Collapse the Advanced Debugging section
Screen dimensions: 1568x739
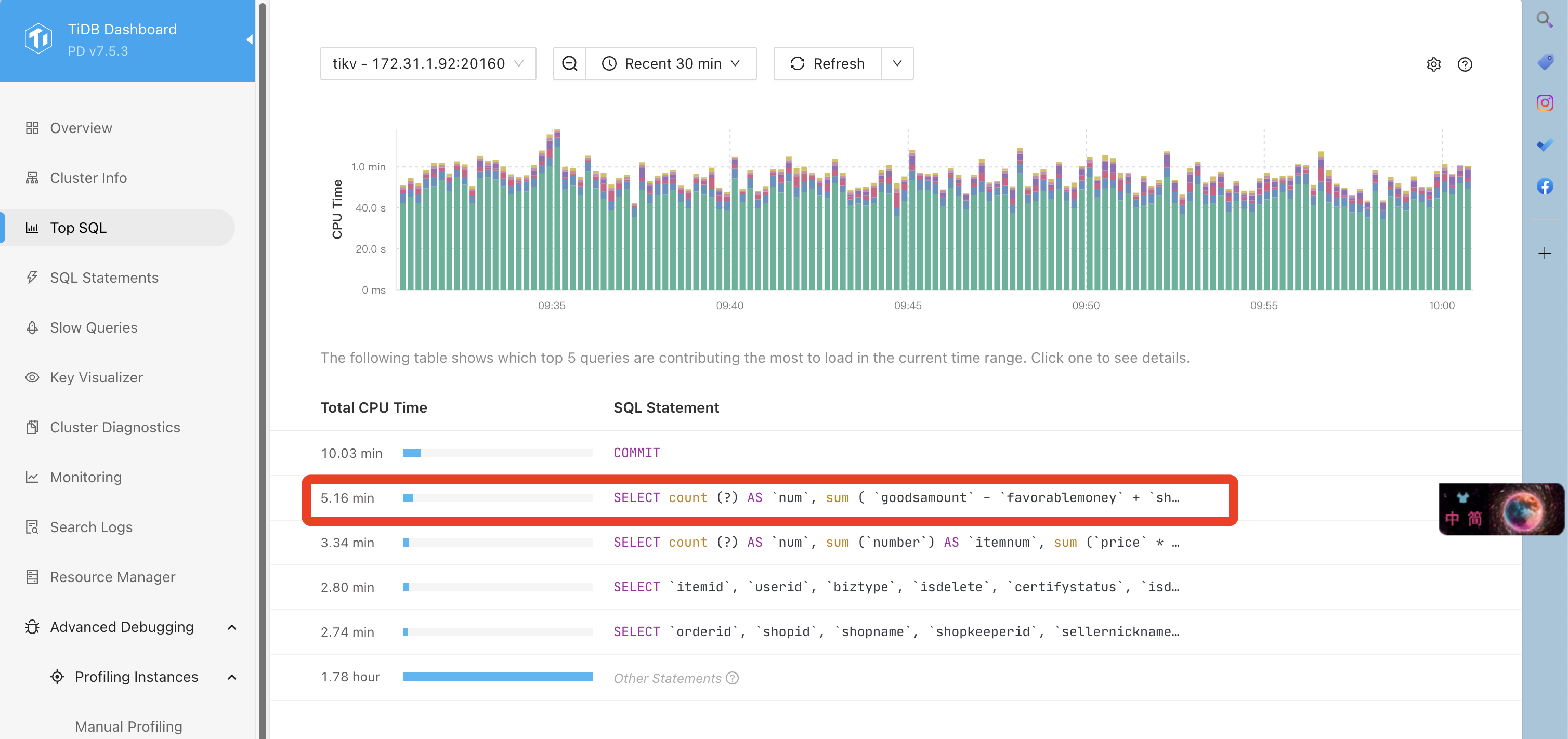click(231, 627)
